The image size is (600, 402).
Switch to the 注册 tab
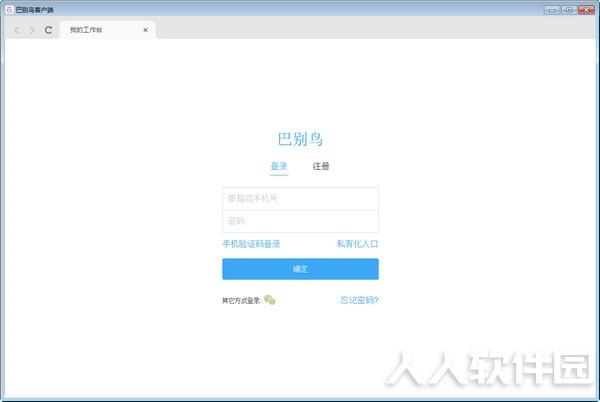(x=321, y=166)
